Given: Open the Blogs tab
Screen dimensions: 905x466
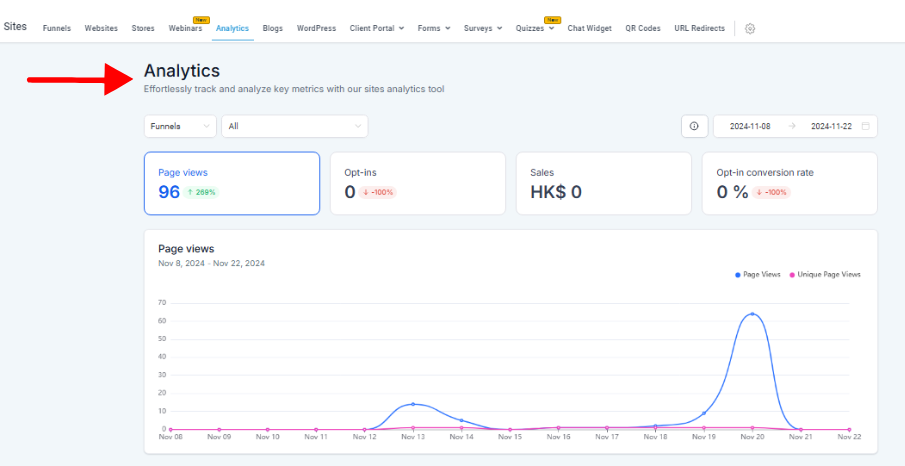Looking at the screenshot, I should [x=272, y=28].
